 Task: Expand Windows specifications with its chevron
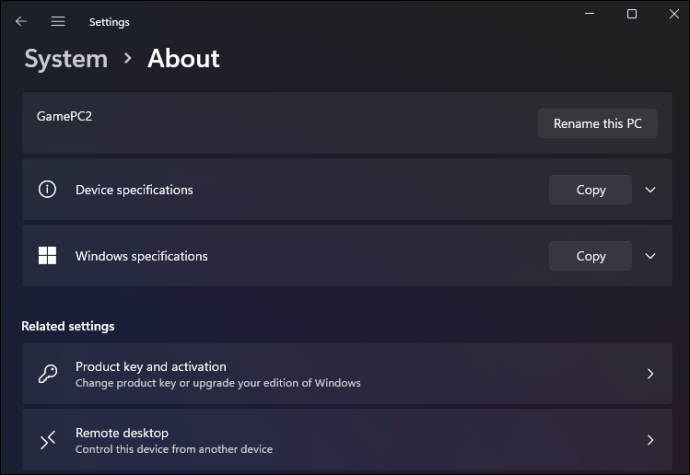tap(650, 256)
